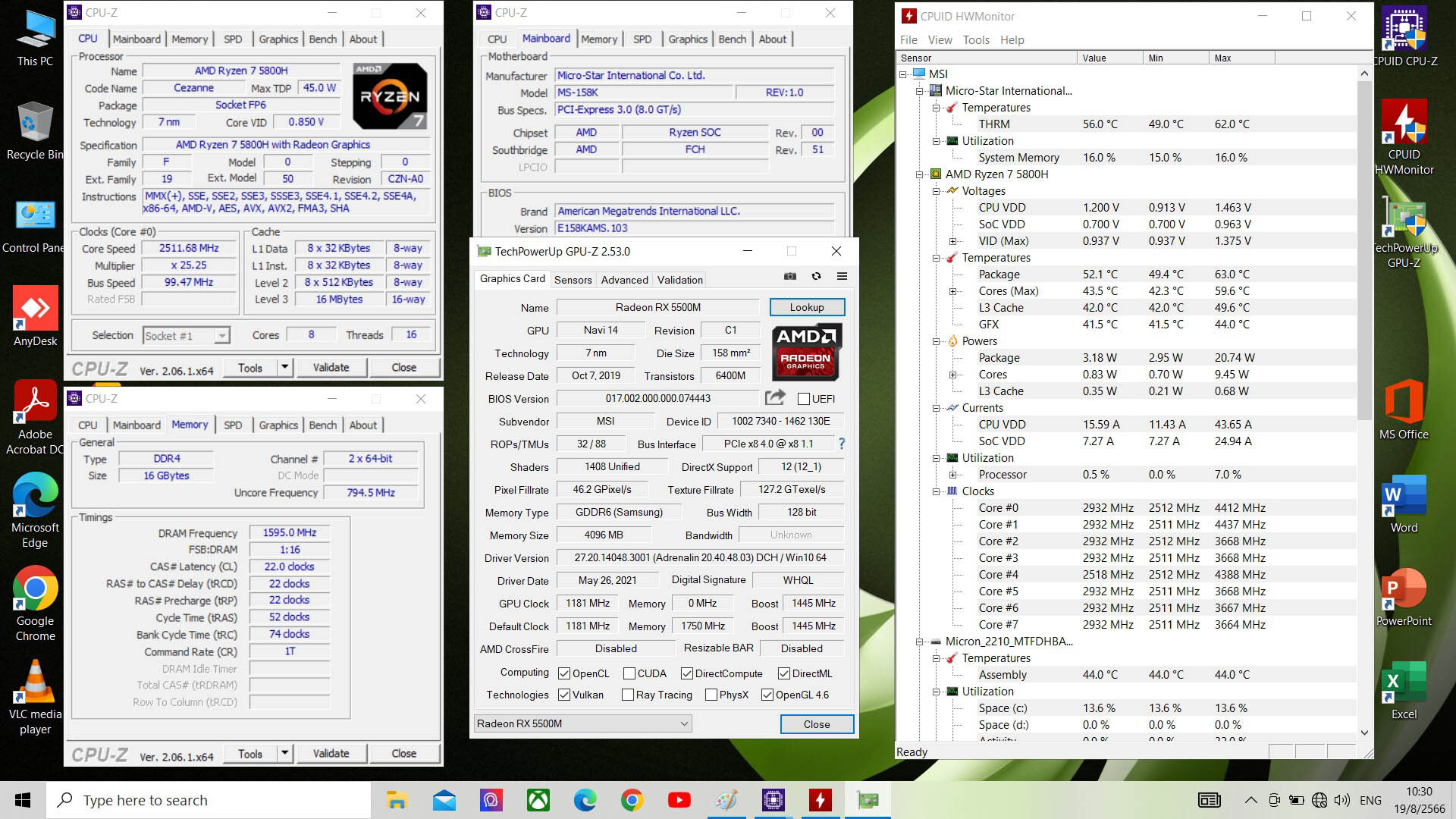
Task: Click Close in CPU-Z CPU window
Action: tap(403, 367)
